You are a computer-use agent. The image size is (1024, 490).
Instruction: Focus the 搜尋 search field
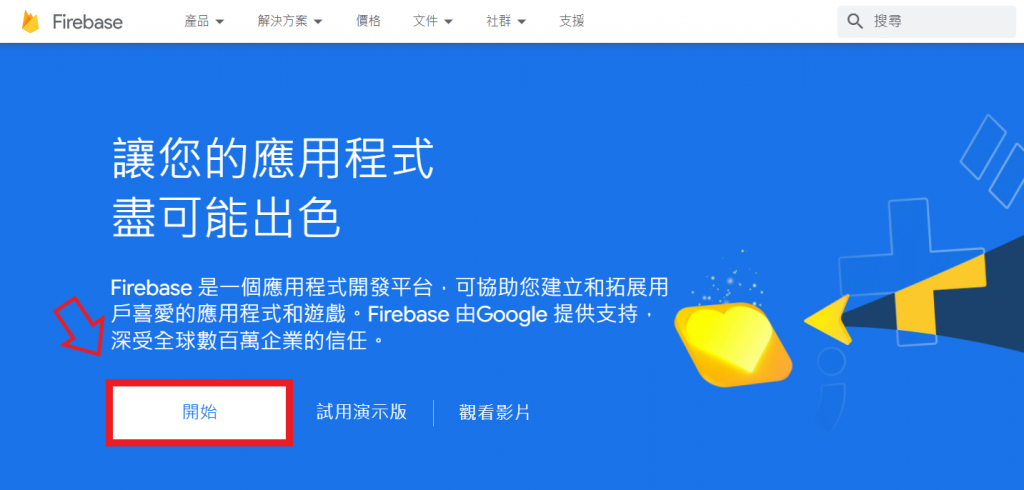click(x=927, y=22)
